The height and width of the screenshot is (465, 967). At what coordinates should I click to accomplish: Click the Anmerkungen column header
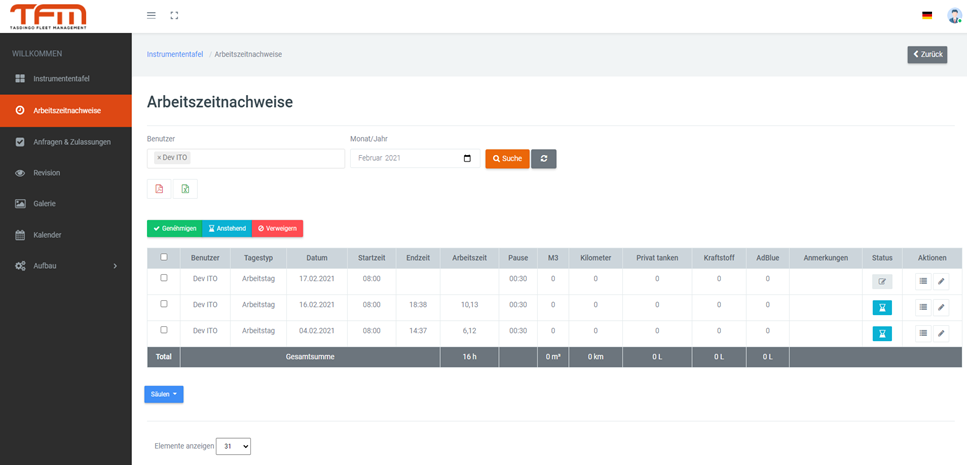click(x=826, y=258)
